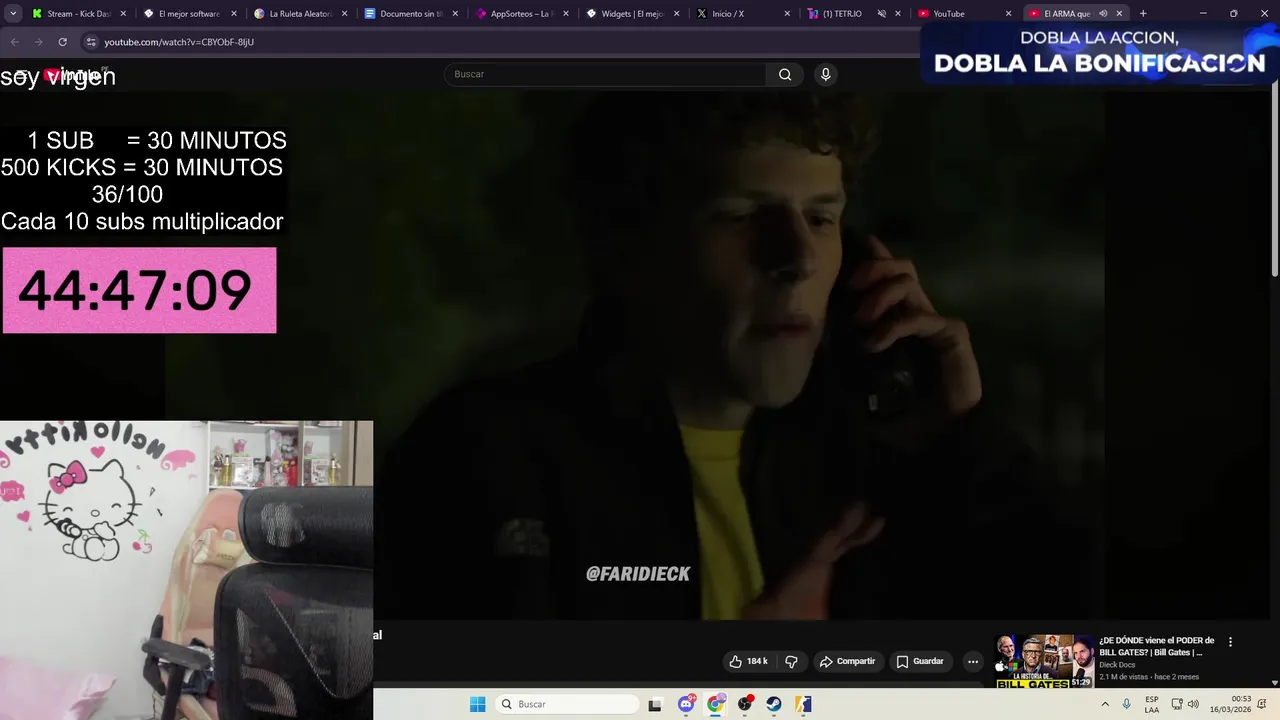Image resolution: width=1280 pixels, height=720 pixels.
Task: Open Steam from the taskbar
Action: pyautogui.click(x=774, y=704)
